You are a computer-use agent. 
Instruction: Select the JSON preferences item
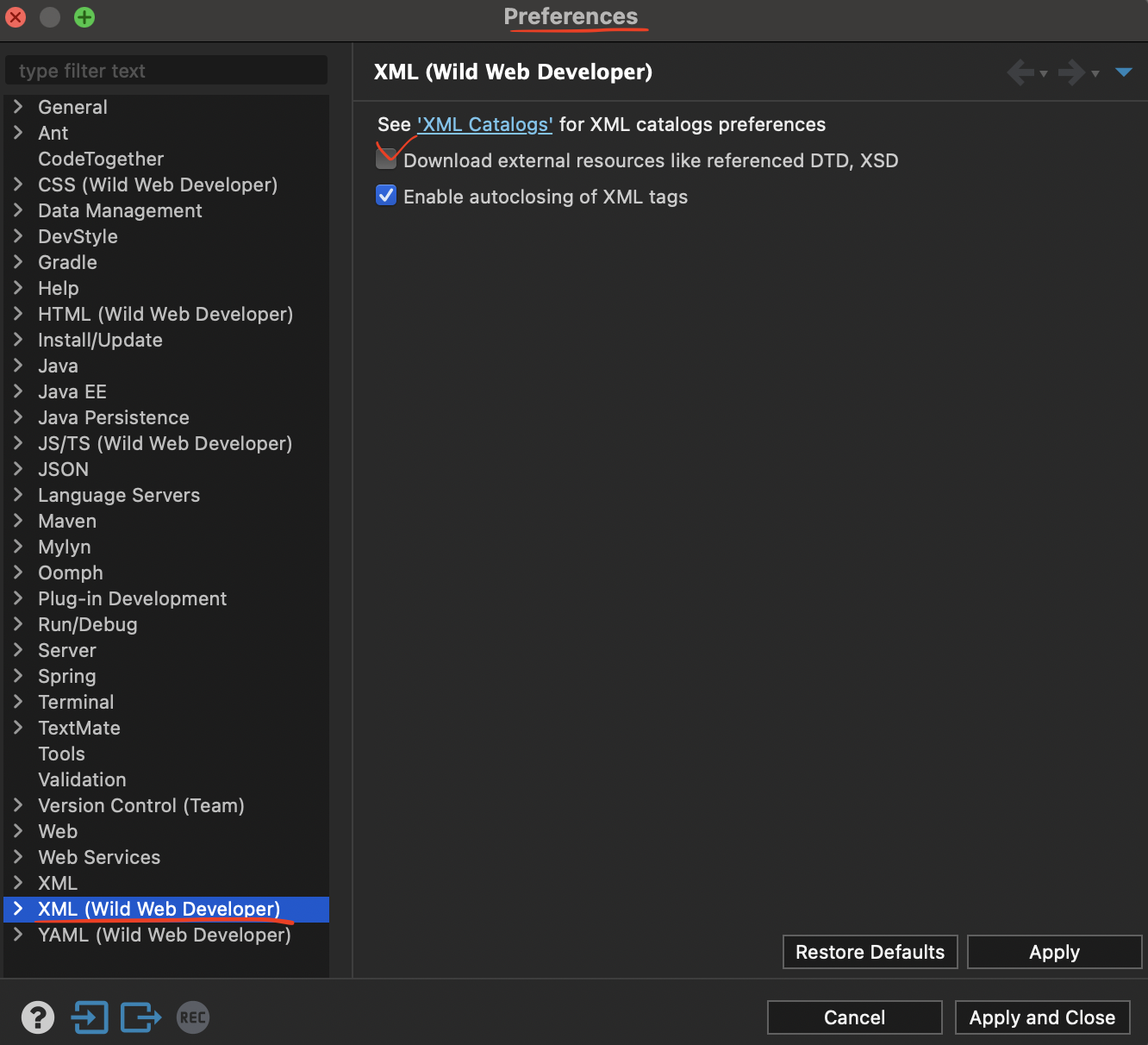64,469
